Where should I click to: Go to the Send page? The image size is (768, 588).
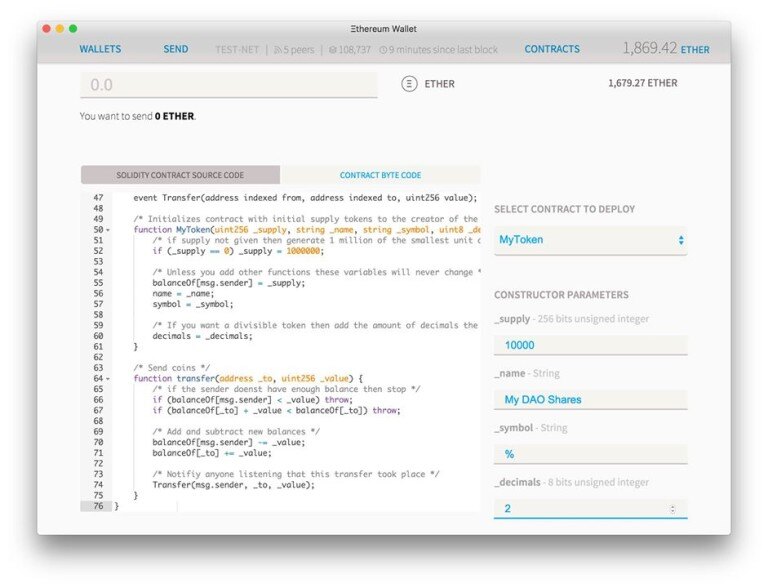175,49
